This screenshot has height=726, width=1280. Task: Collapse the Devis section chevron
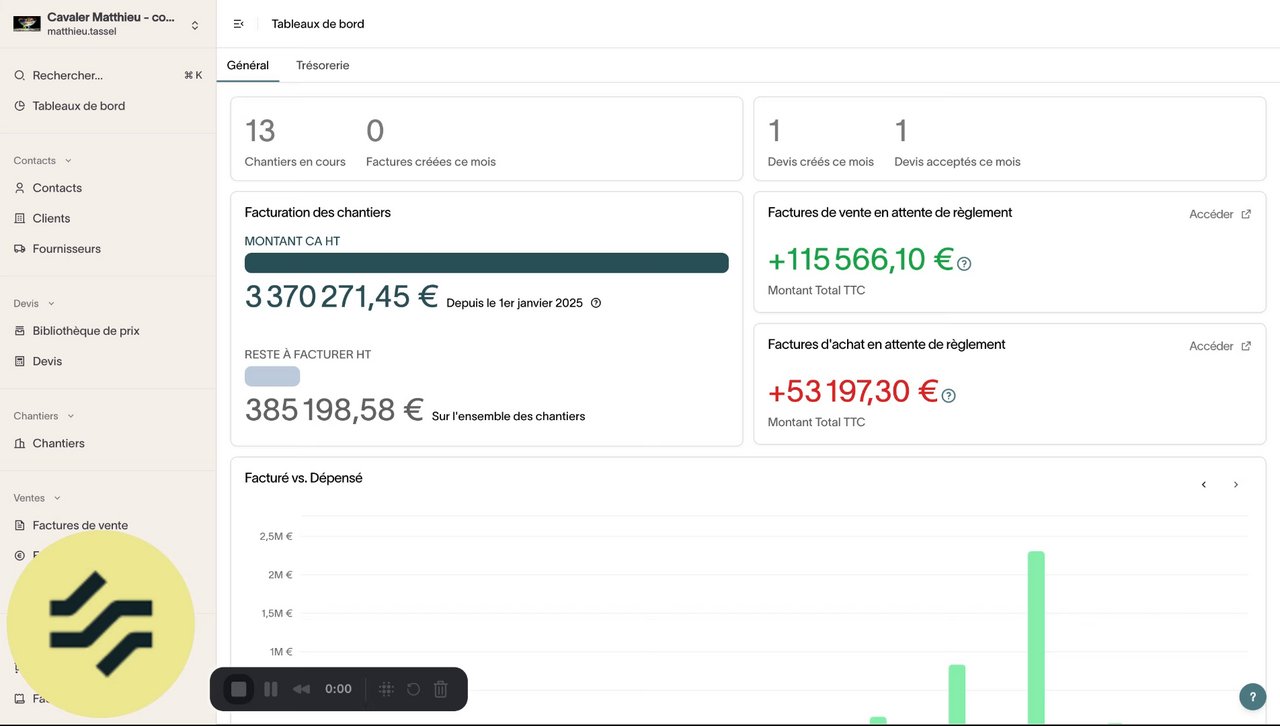point(51,304)
